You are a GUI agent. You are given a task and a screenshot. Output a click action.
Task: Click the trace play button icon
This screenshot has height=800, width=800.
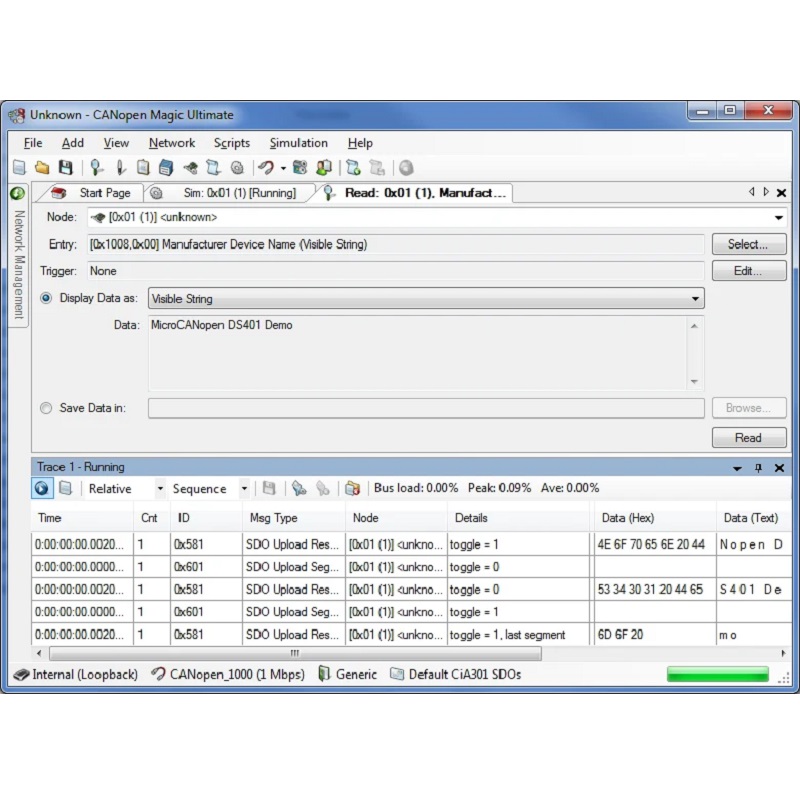click(41, 488)
